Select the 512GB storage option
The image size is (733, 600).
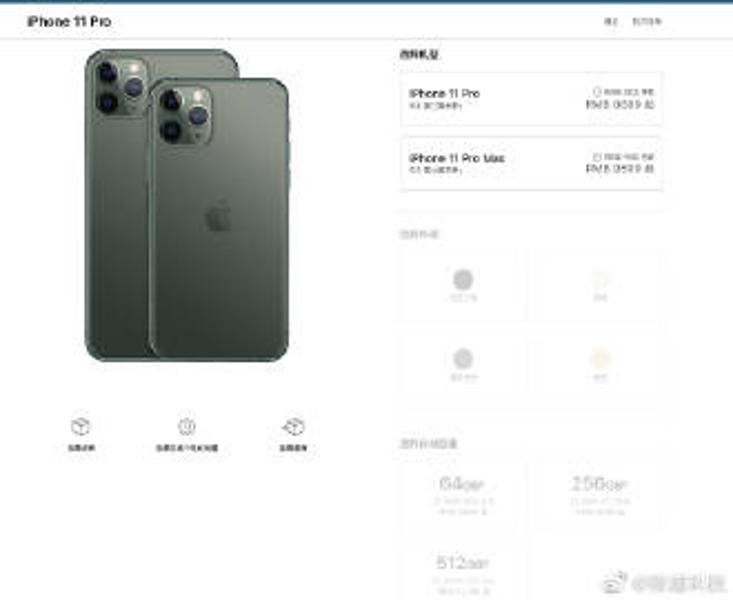[462, 573]
